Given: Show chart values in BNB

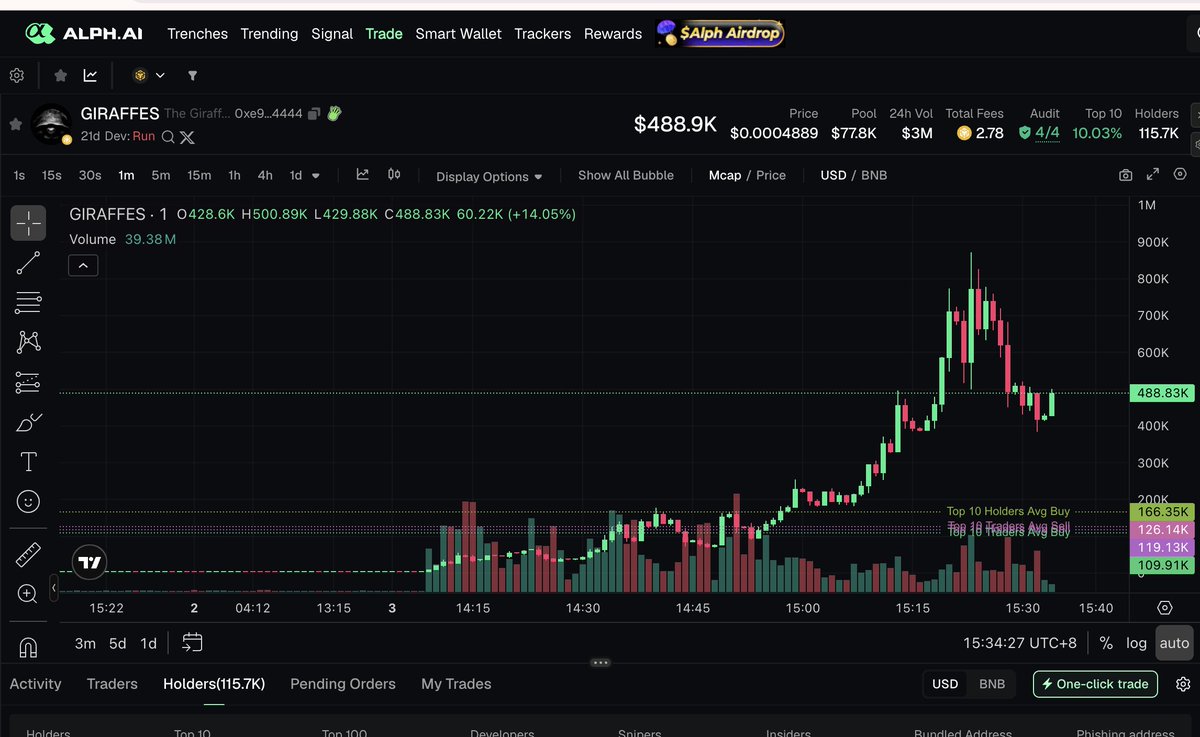Looking at the screenshot, I should pos(874,175).
